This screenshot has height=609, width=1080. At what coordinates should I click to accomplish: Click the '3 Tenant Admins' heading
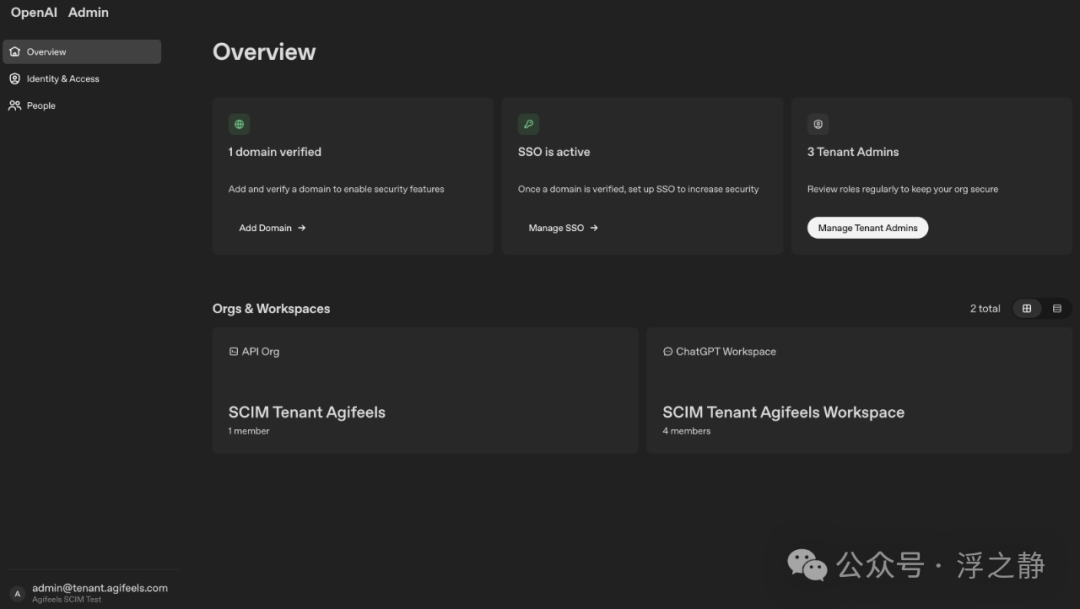[x=853, y=152]
